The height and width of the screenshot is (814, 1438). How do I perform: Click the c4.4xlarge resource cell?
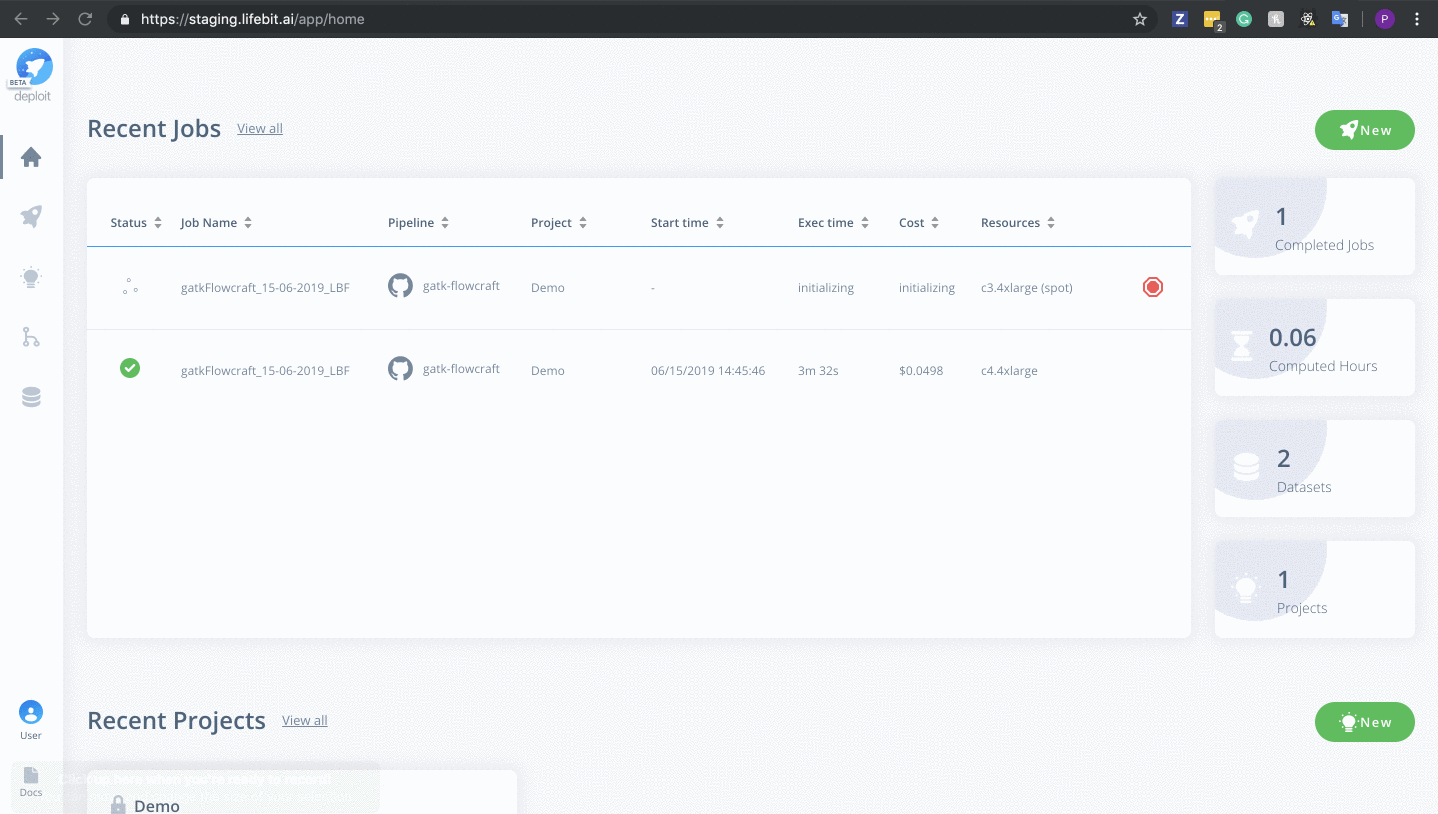pyautogui.click(x=1009, y=371)
